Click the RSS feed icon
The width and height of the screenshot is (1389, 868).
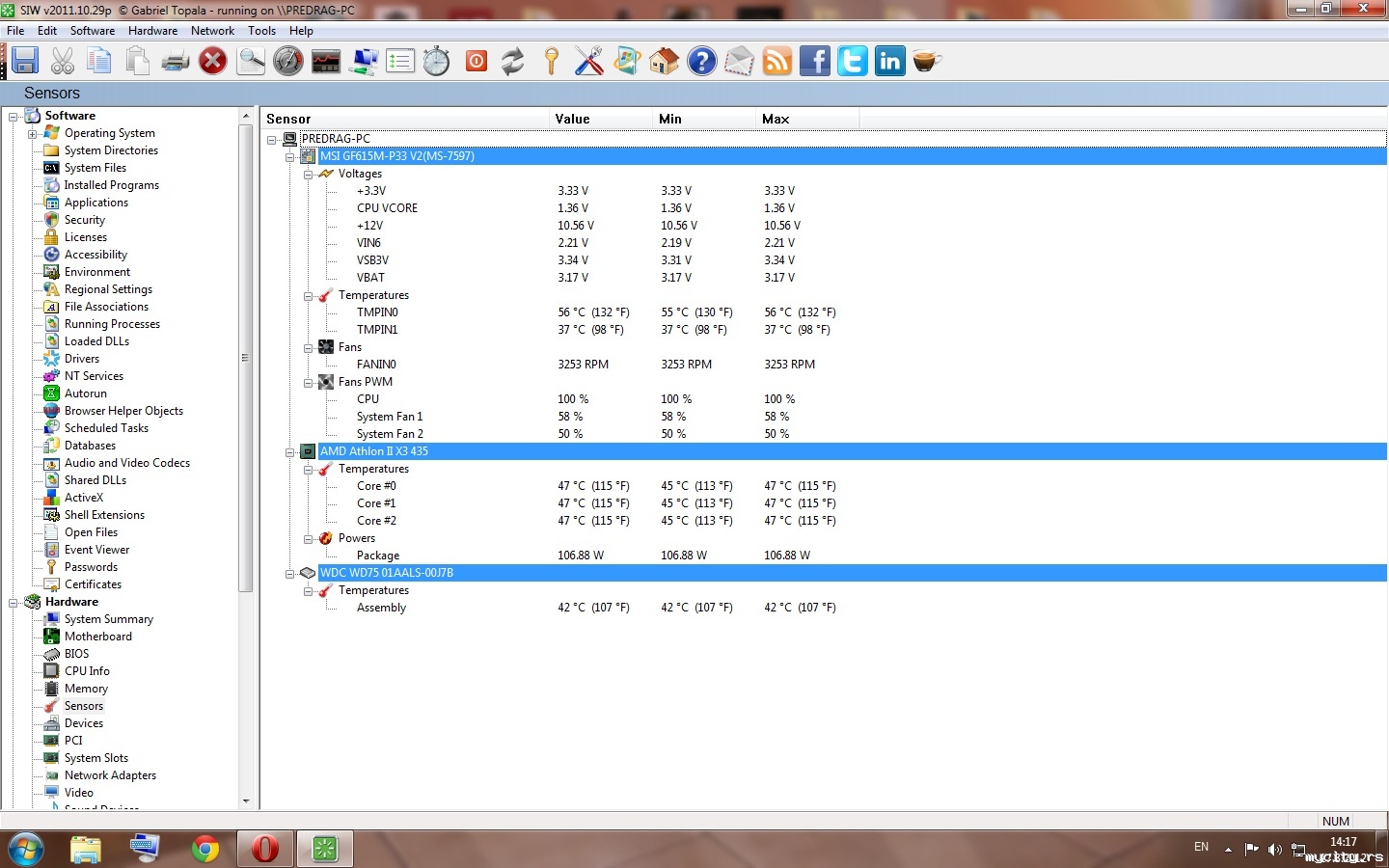776,62
